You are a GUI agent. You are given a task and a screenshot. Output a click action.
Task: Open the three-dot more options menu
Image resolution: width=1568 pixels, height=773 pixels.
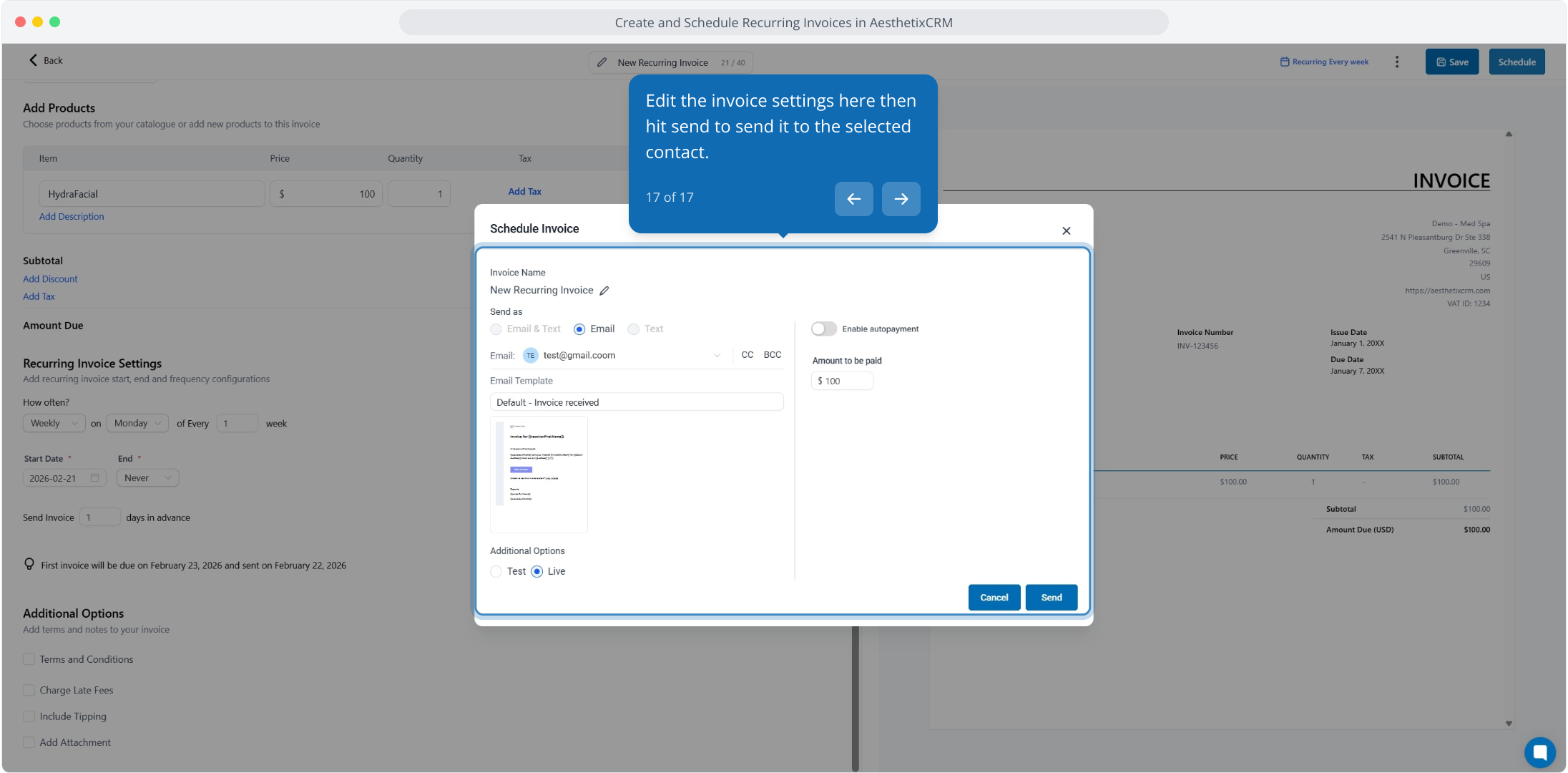tap(1396, 62)
